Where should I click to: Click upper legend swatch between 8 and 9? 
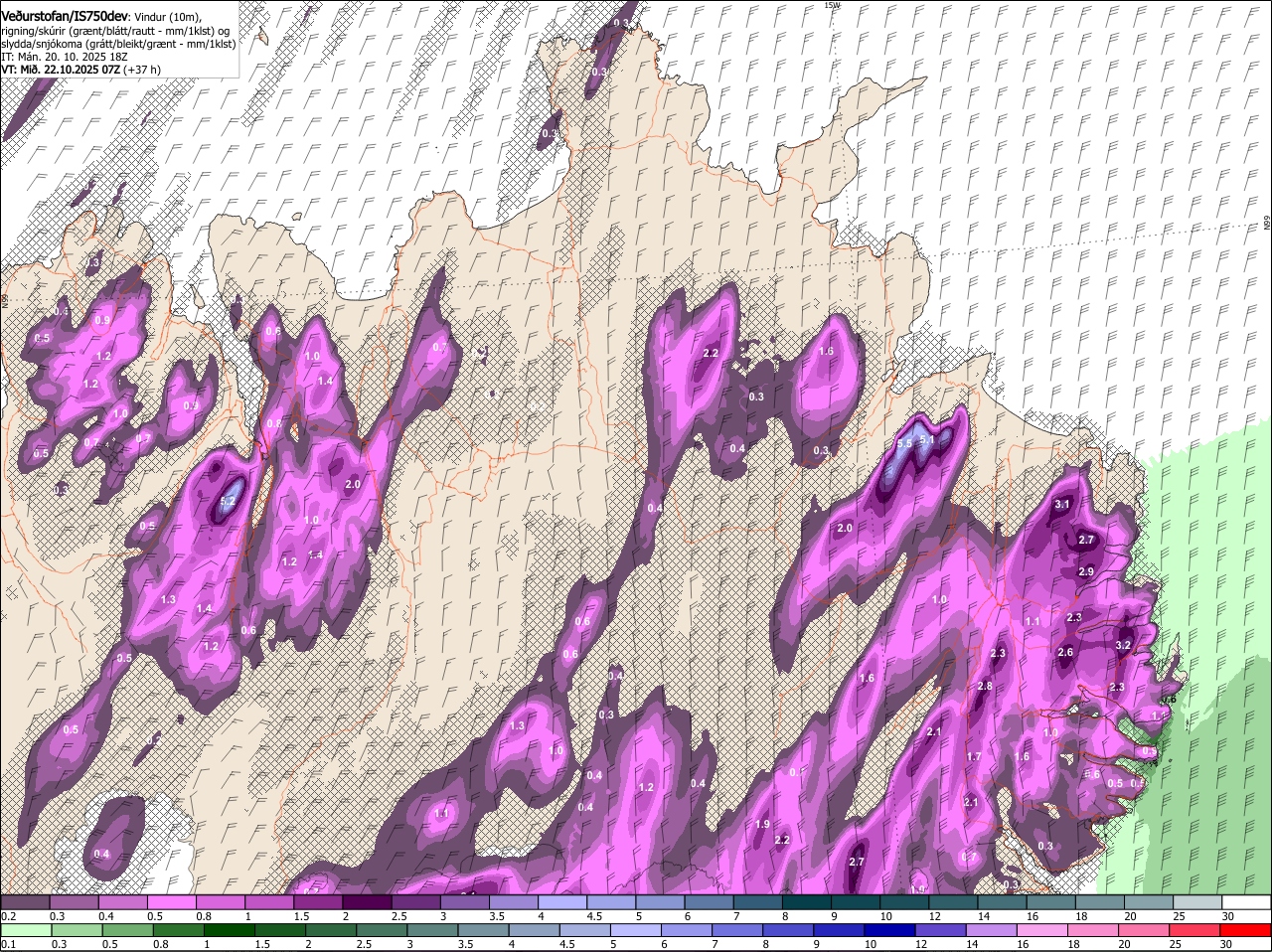point(807,902)
